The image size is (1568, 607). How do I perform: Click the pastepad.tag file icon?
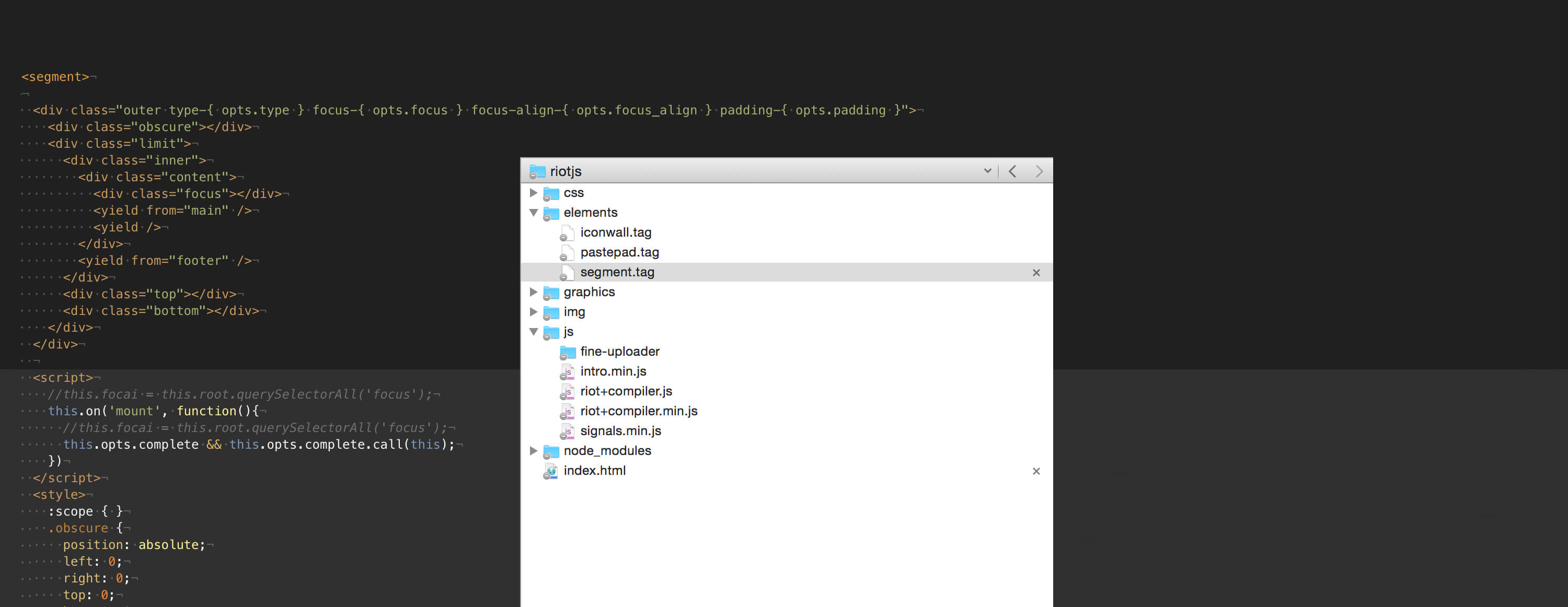pyautogui.click(x=567, y=253)
